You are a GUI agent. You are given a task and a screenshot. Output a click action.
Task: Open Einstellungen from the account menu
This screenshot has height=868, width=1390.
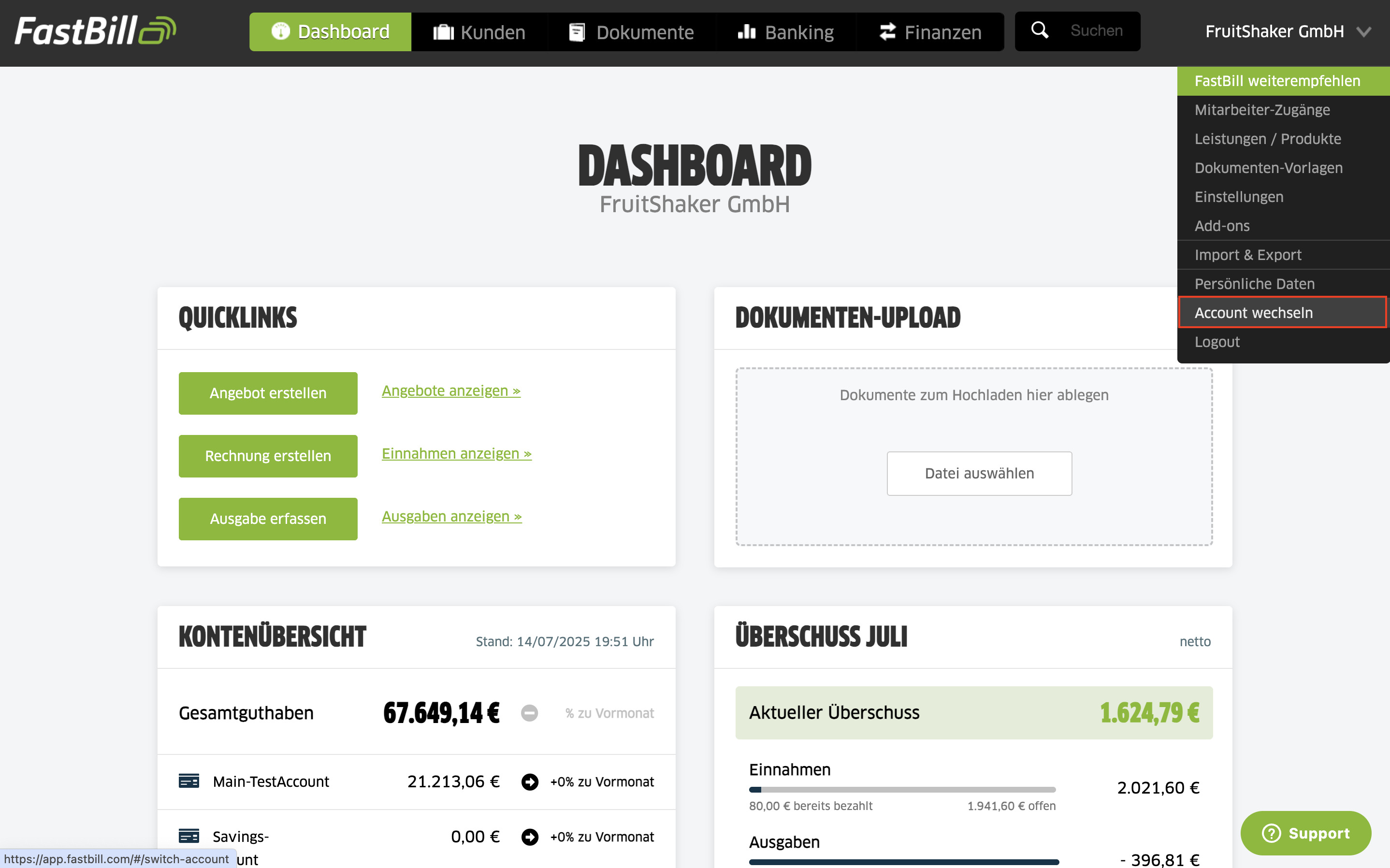tap(1283, 197)
